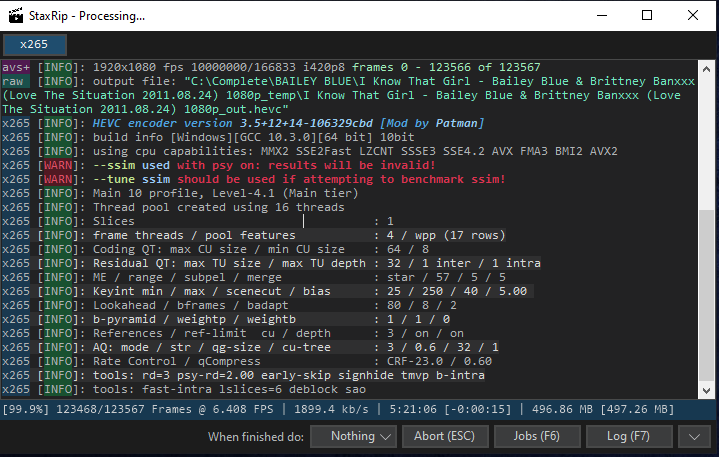Image resolution: width=719 pixels, height=457 pixels.
Task: Open the Jobs (F6) window
Action: (x=537, y=436)
